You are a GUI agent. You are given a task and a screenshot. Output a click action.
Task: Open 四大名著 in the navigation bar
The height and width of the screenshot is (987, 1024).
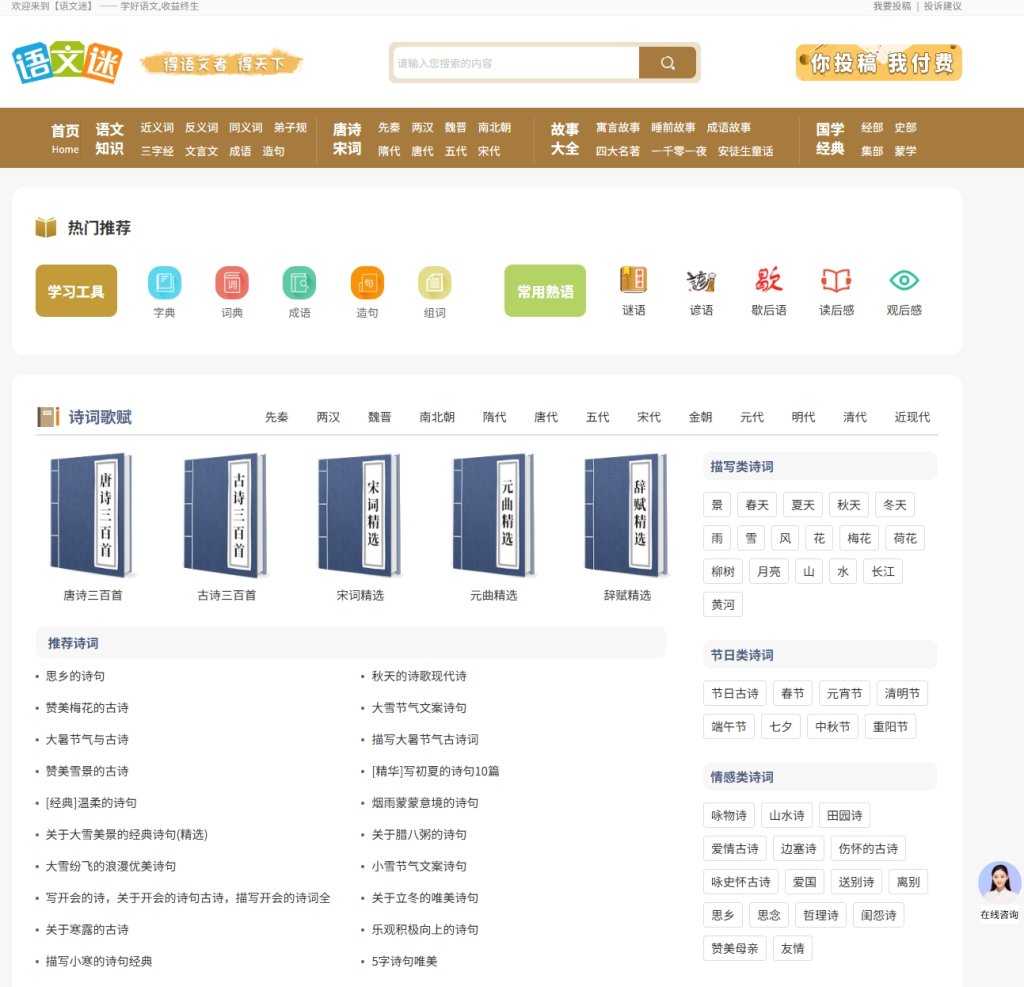tap(617, 151)
